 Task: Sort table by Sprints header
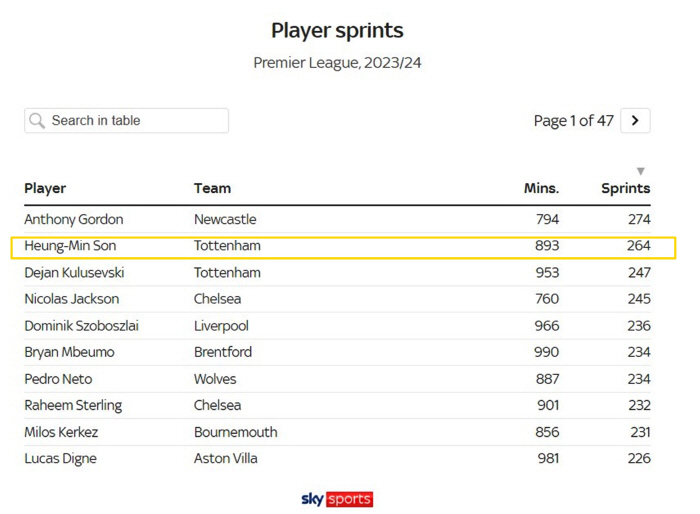[x=625, y=188]
